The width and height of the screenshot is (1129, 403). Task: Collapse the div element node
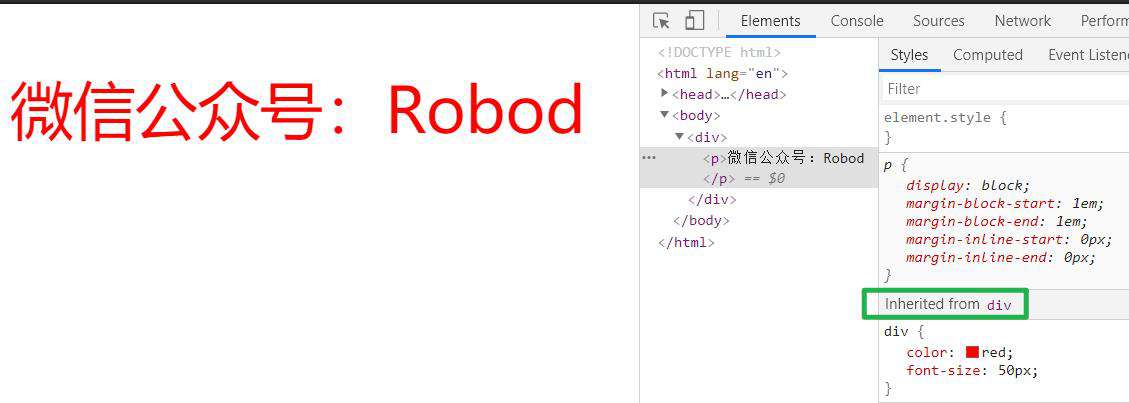click(679, 136)
